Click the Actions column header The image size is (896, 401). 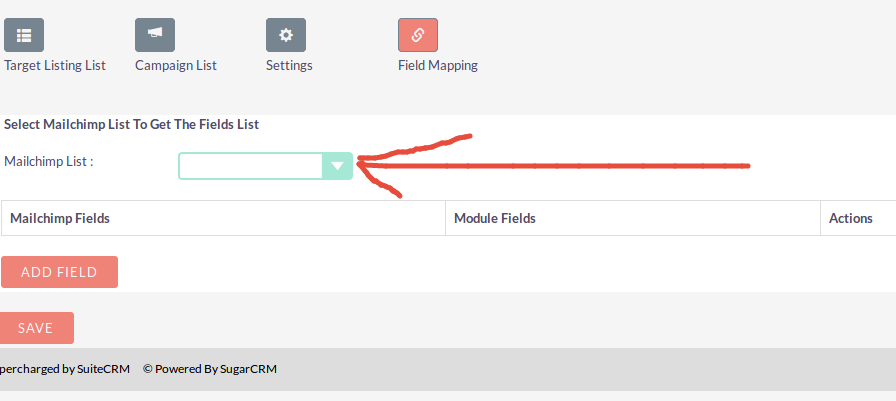[858, 218]
